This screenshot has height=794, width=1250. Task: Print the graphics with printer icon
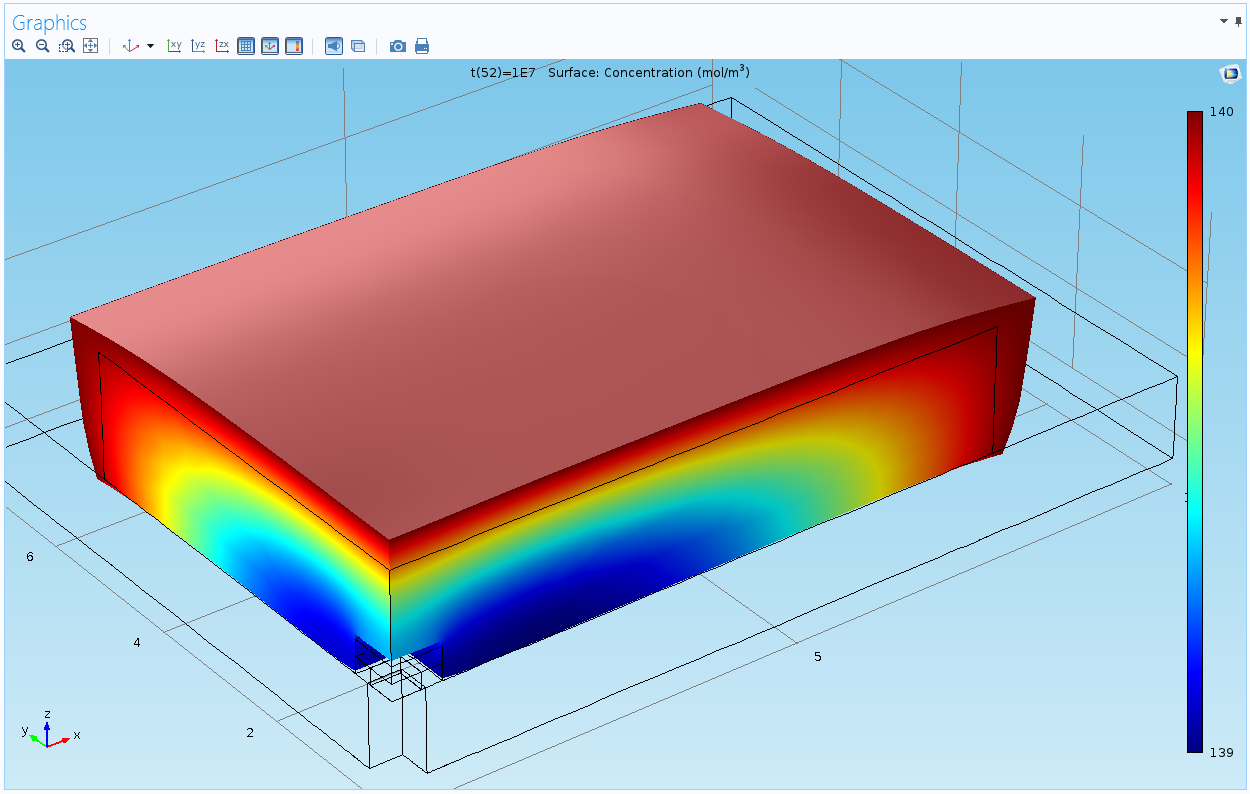pos(422,46)
